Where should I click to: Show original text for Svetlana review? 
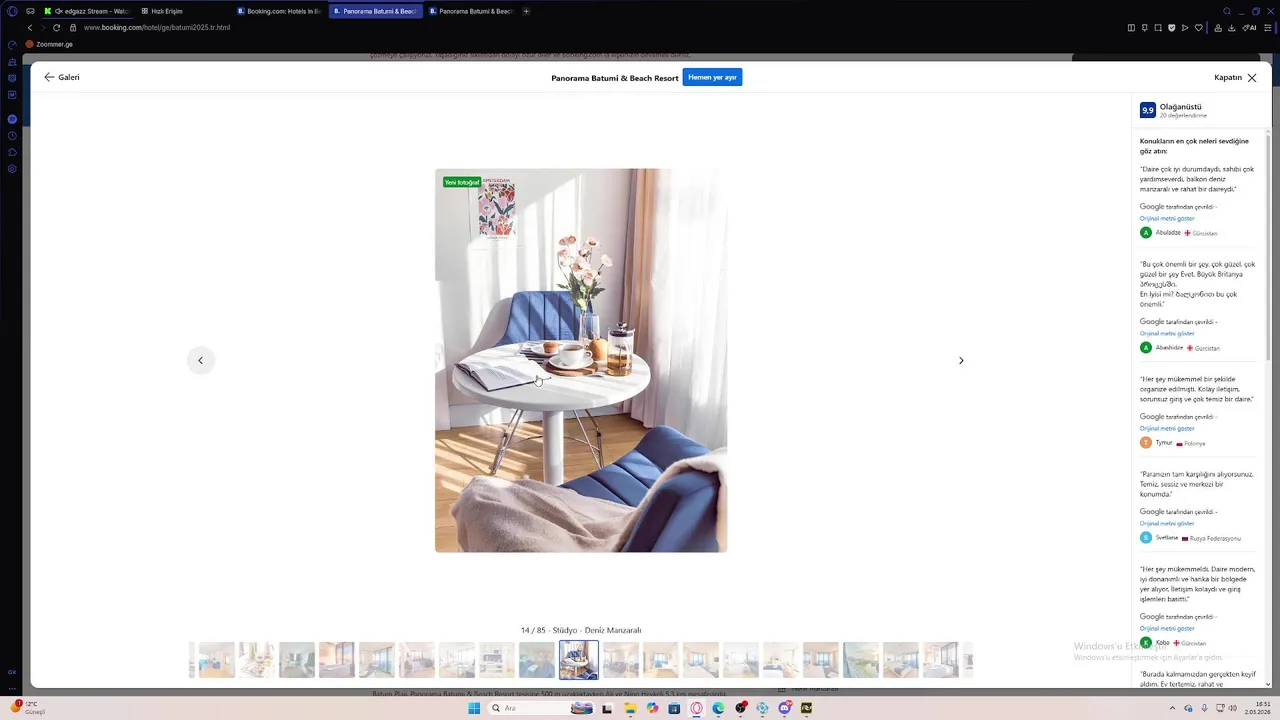click(x=1167, y=523)
